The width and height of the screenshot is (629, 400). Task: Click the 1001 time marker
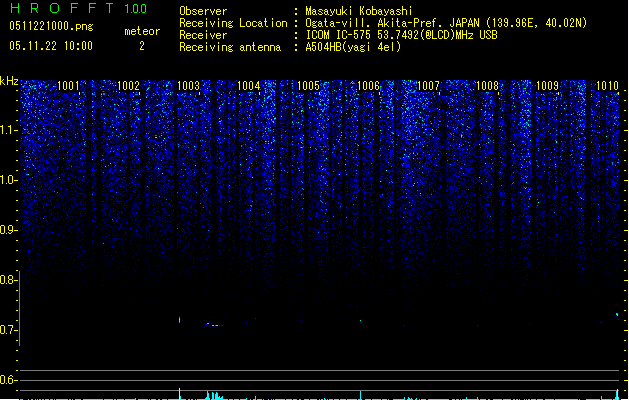tap(69, 85)
